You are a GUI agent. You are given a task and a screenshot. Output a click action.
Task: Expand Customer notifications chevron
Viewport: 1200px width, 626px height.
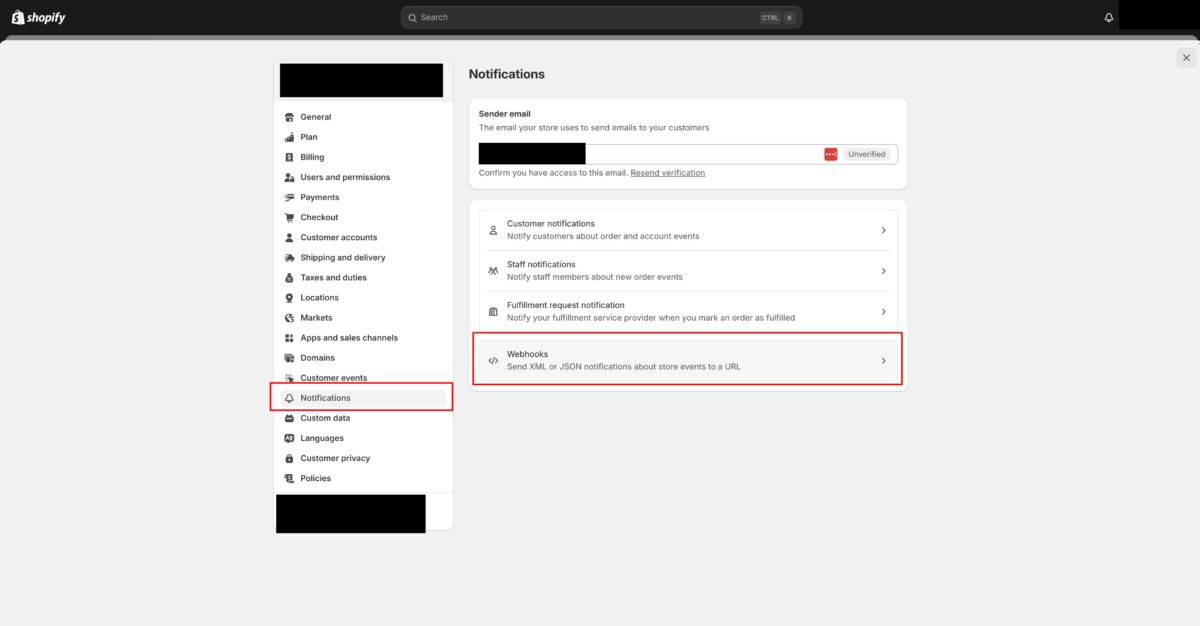(x=883, y=230)
